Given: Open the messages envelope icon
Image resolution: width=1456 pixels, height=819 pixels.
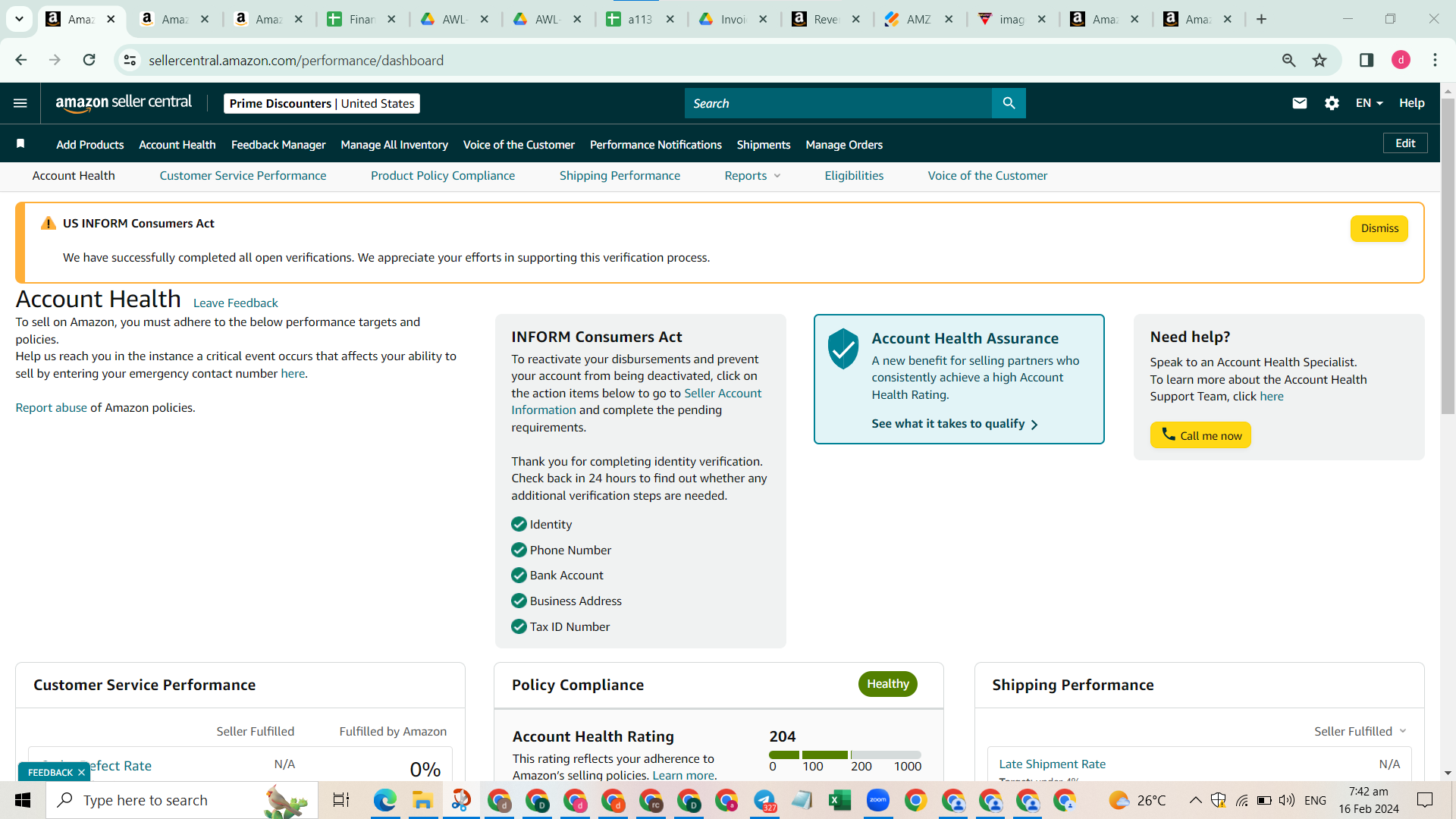Looking at the screenshot, I should click(1300, 103).
